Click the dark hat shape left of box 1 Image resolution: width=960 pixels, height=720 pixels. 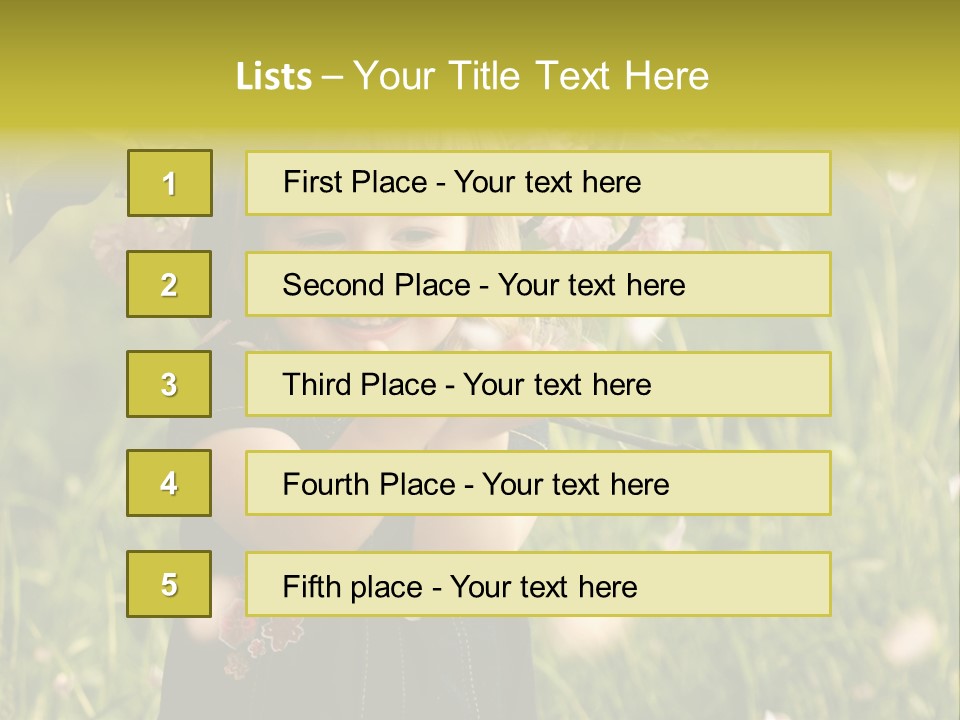[60, 215]
